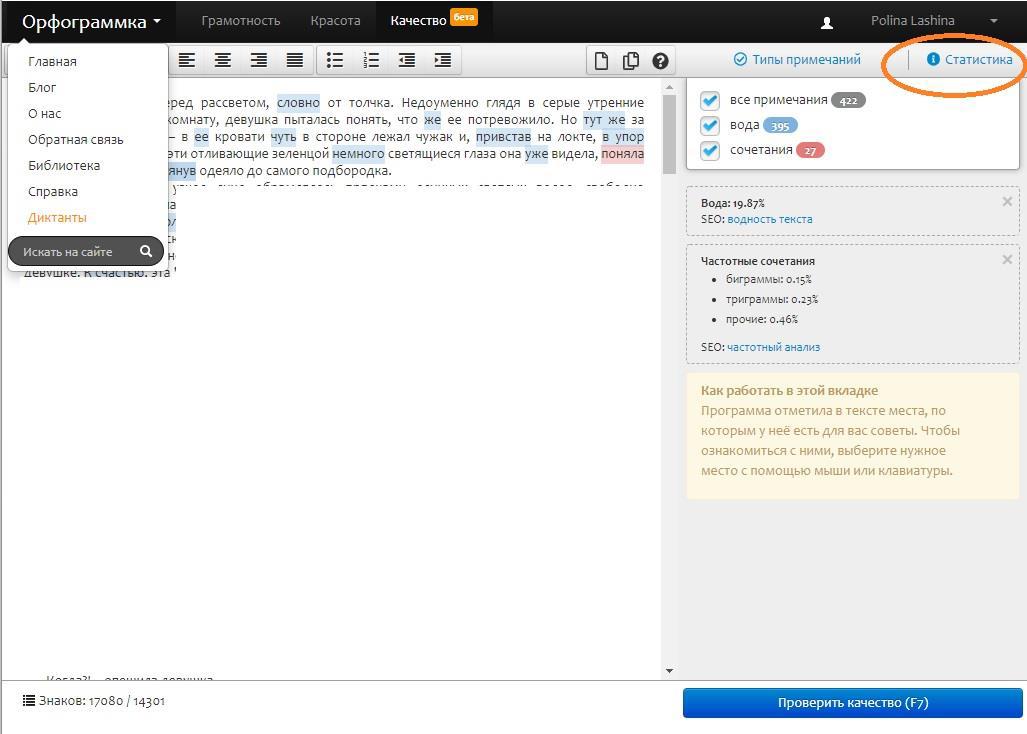This screenshot has width=1027, height=734.
Task: Select Диктанты from the site menu
Action: click(57, 218)
